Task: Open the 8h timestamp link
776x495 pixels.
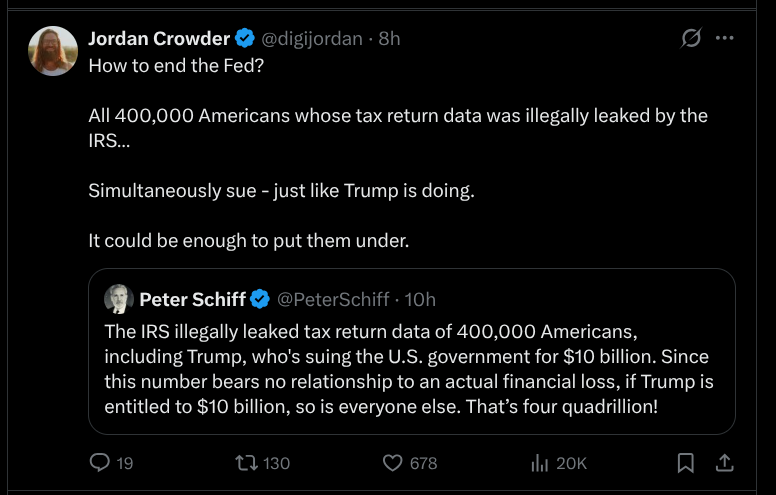Action: [x=389, y=39]
